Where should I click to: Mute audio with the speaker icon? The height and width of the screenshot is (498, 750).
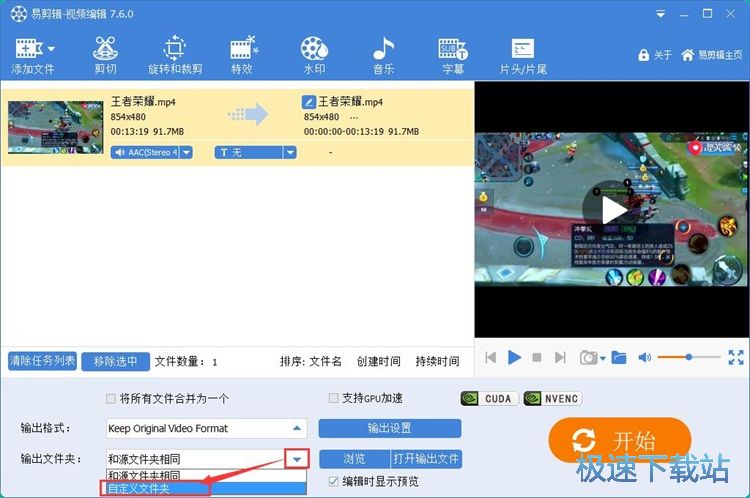pos(645,357)
